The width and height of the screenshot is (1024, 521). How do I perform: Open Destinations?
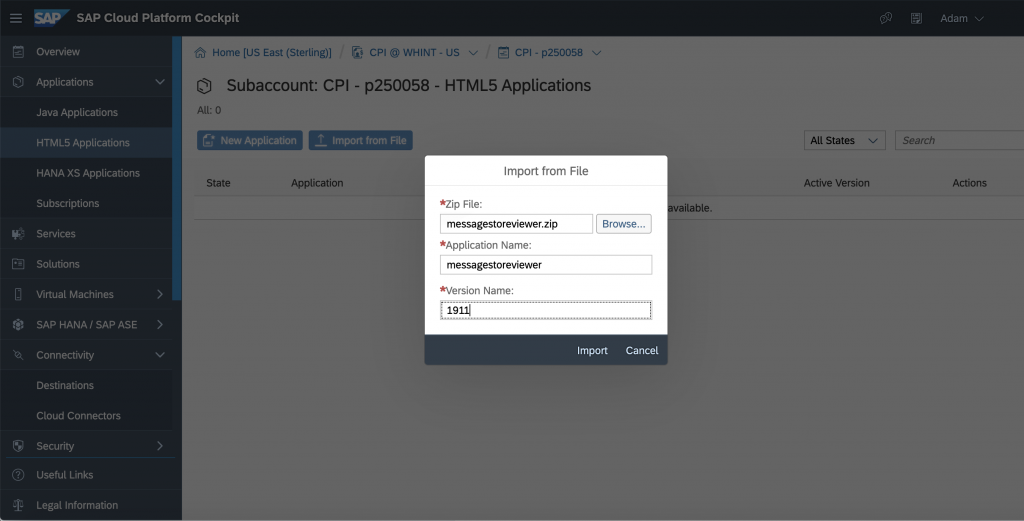65,385
